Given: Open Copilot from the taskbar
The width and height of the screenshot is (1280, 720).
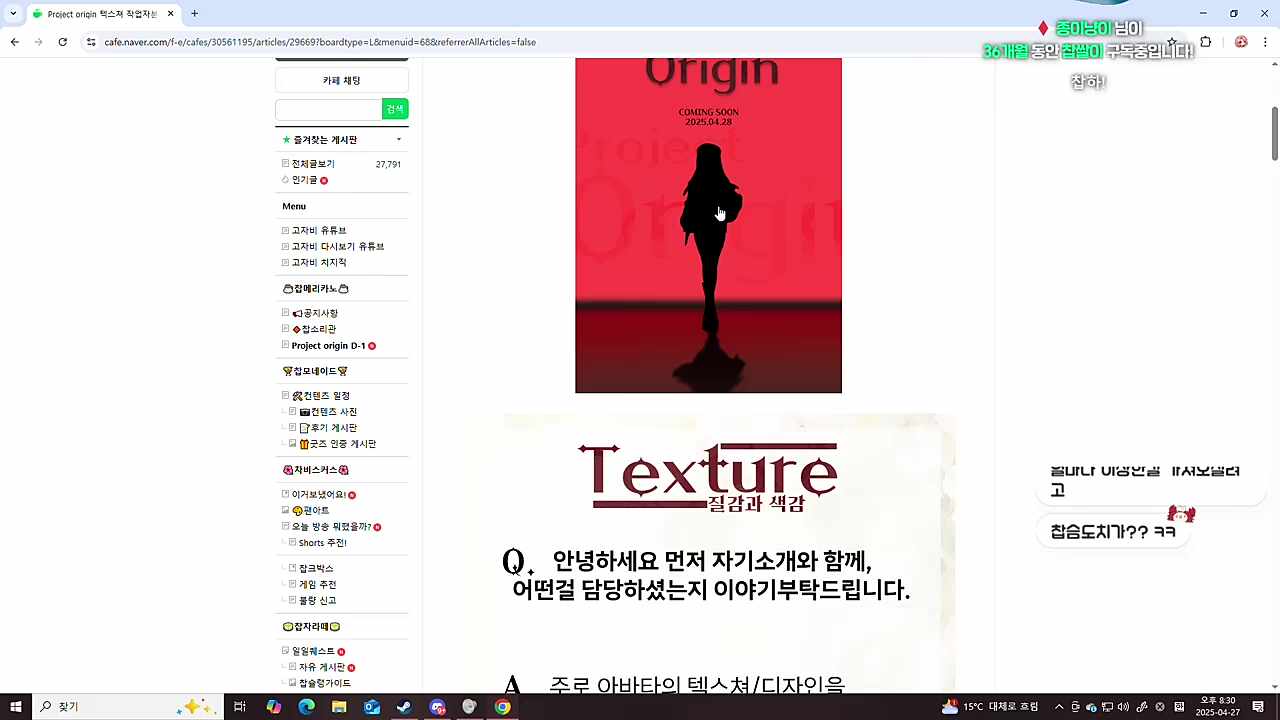Looking at the screenshot, I should 274,707.
